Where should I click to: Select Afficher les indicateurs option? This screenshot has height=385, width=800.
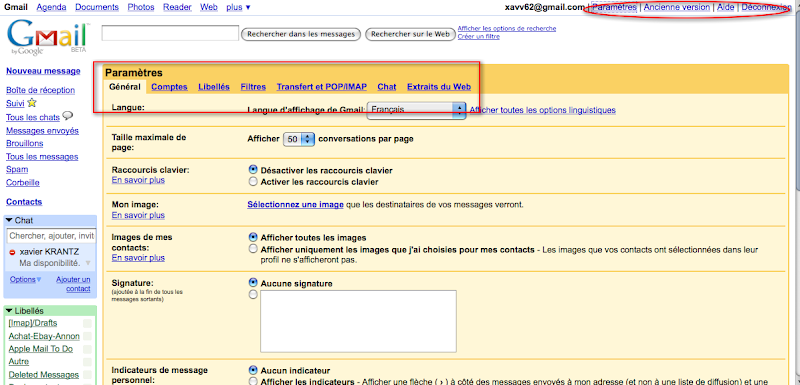pos(253,381)
